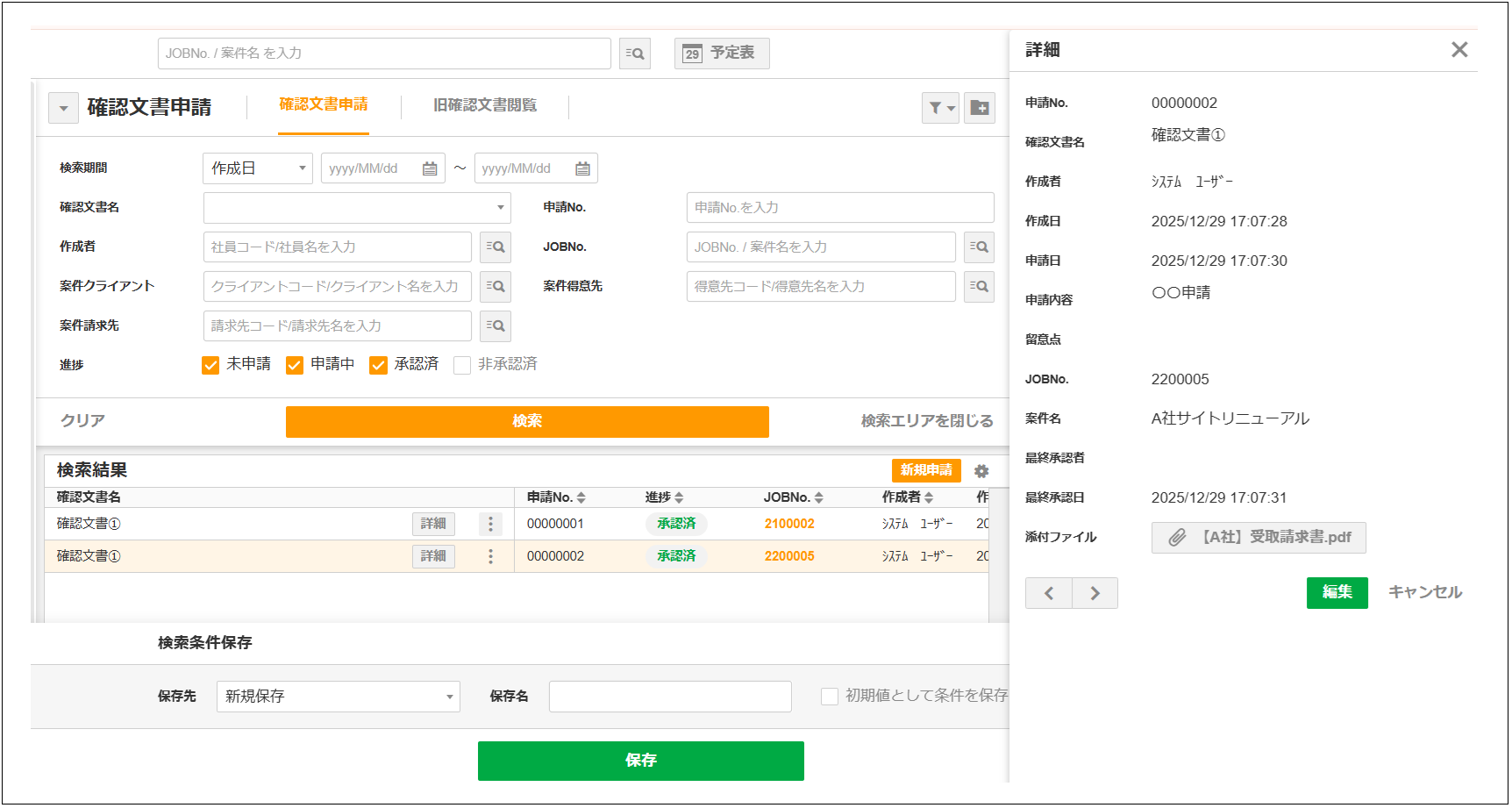The image size is (1512, 808).
Task: Click the クリア link
Action: click(x=82, y=421)
